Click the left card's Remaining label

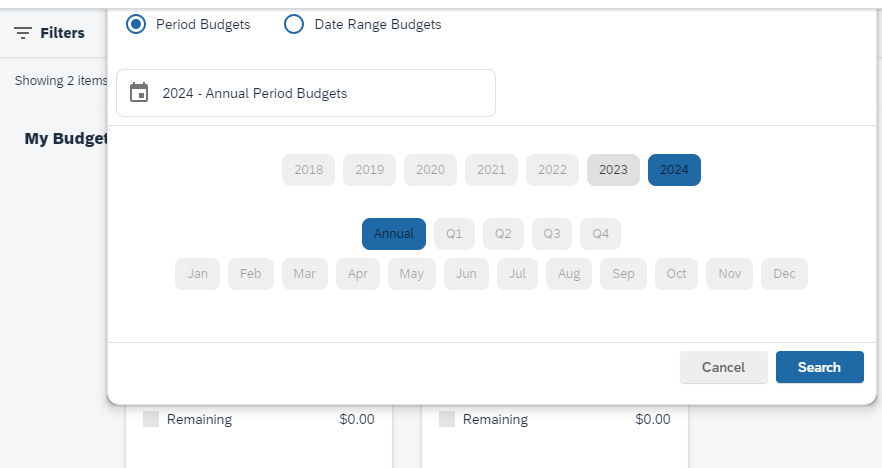coord(199,420)
